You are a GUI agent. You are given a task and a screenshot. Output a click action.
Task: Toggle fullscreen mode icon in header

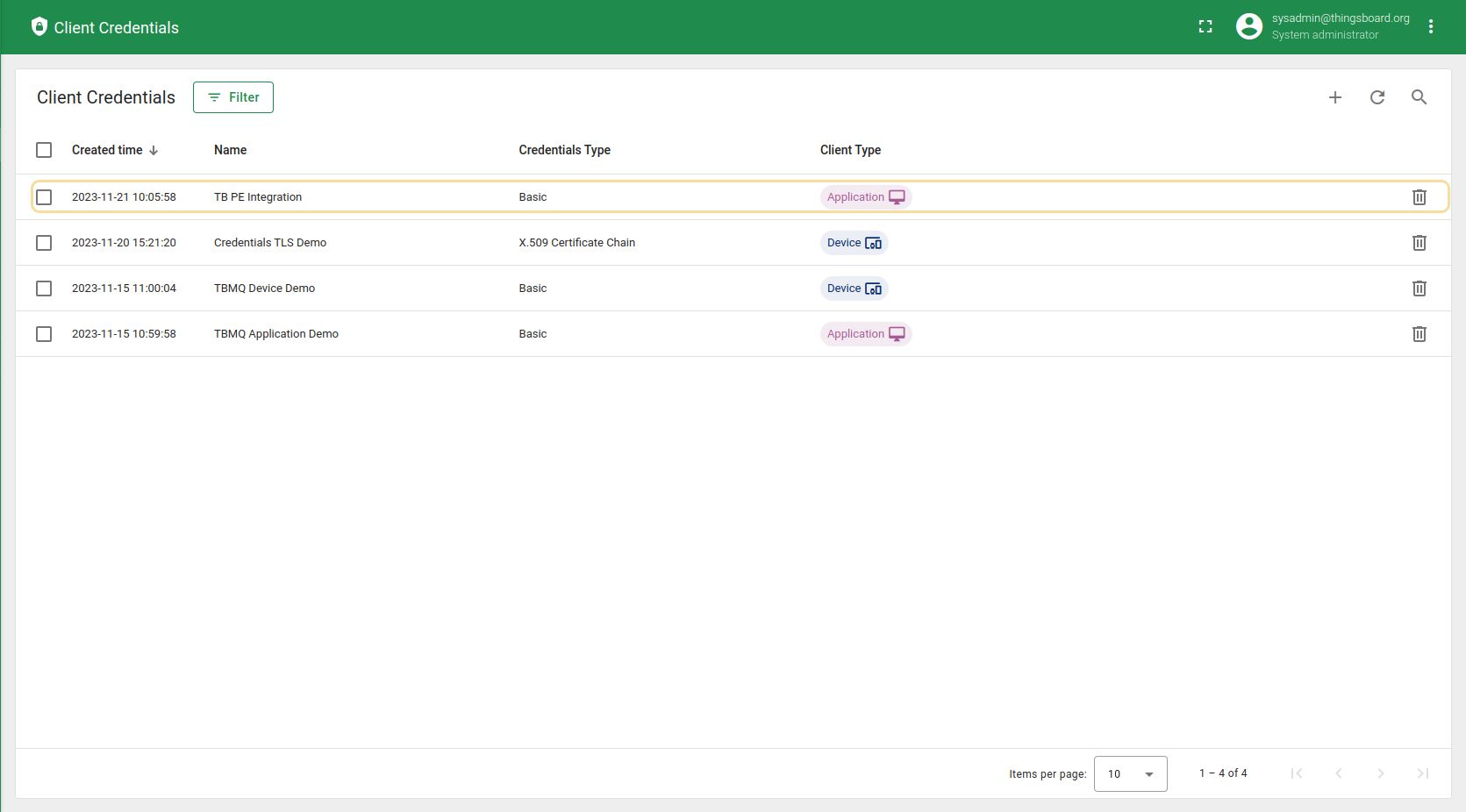pos(1205,27)
